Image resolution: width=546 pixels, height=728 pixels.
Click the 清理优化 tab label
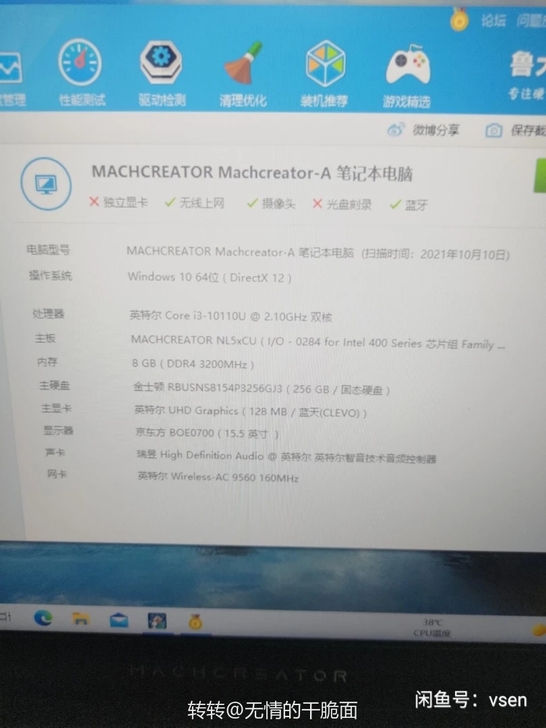243,100
